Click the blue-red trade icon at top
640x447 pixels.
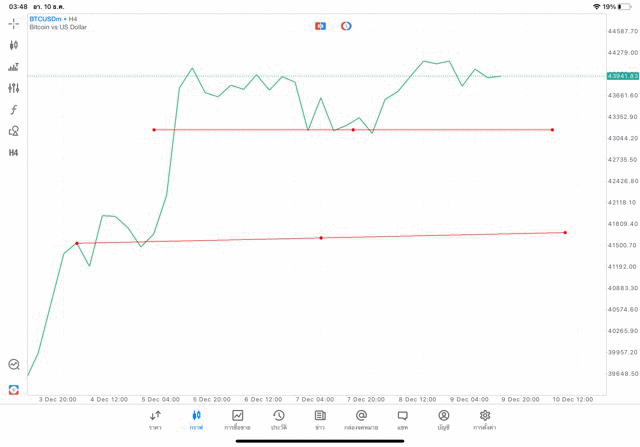(320, 26)
